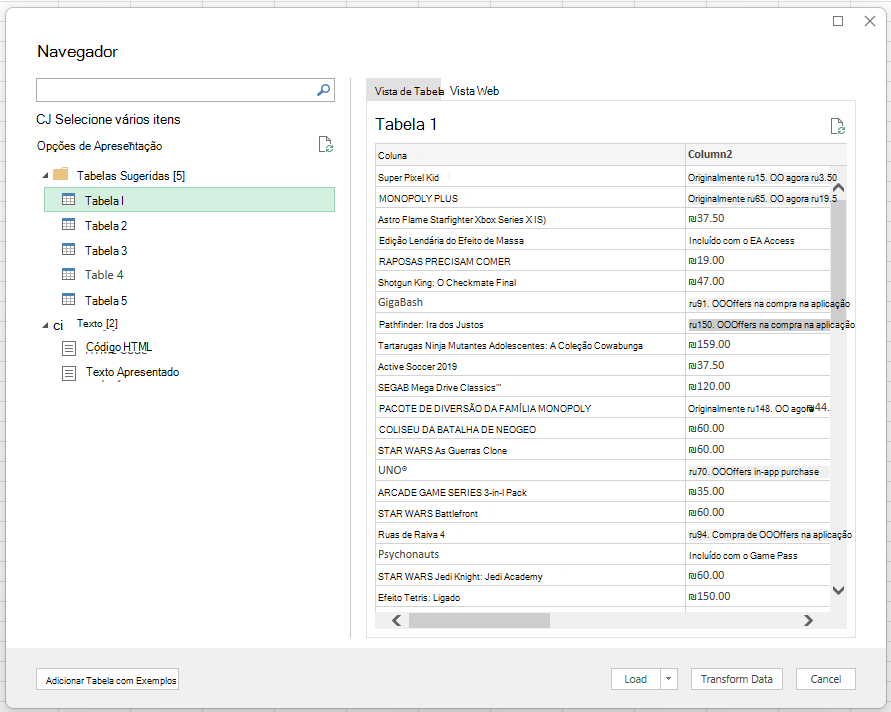Viewport: 891px width, 712px height.
Task: Select Table 4 in the tree
Action: click(104, 275)
